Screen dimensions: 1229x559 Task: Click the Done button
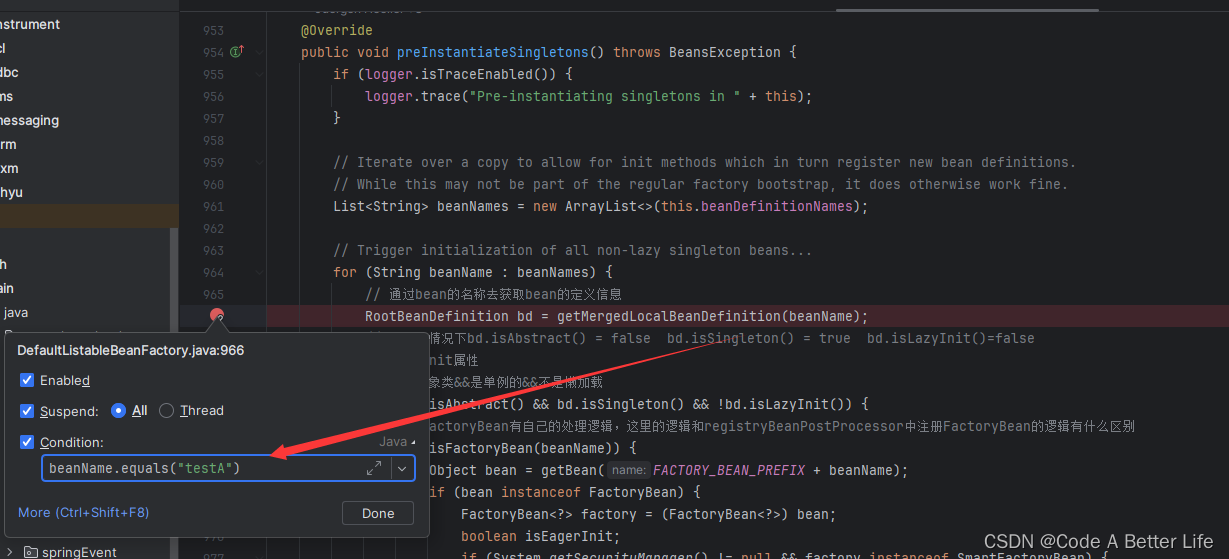click(x=378, y=513)
